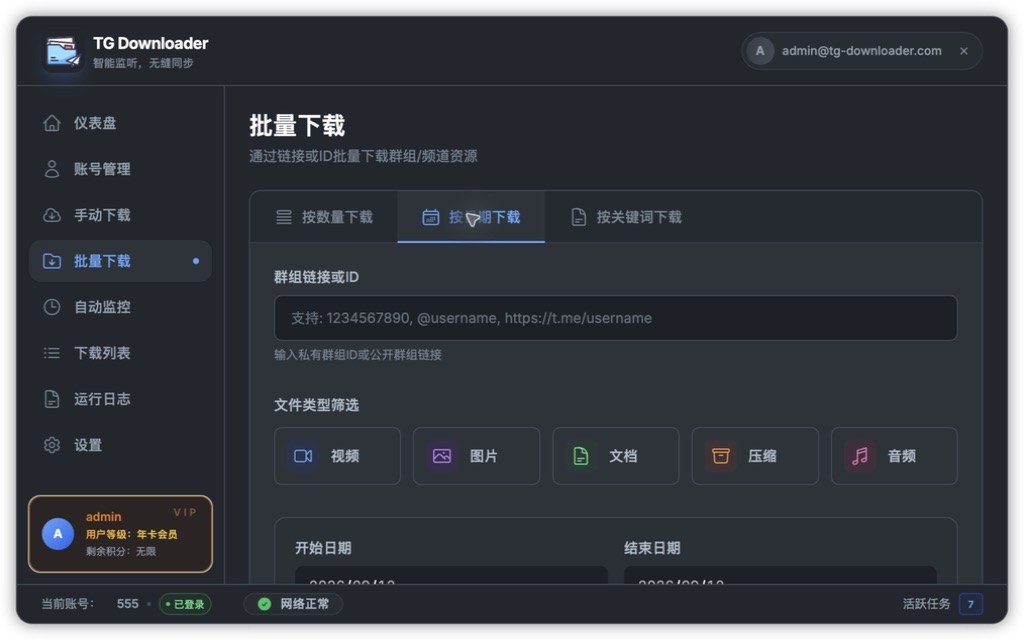
Task: Go to 手动下载 in the sidebar
Action: pos(120,215)
